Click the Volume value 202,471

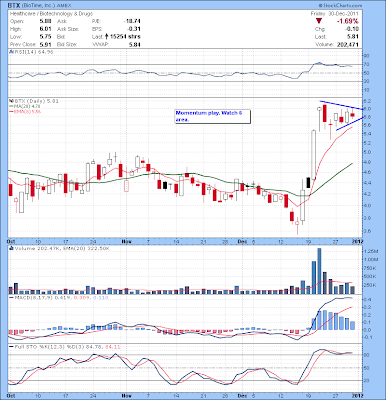[347, 44]
